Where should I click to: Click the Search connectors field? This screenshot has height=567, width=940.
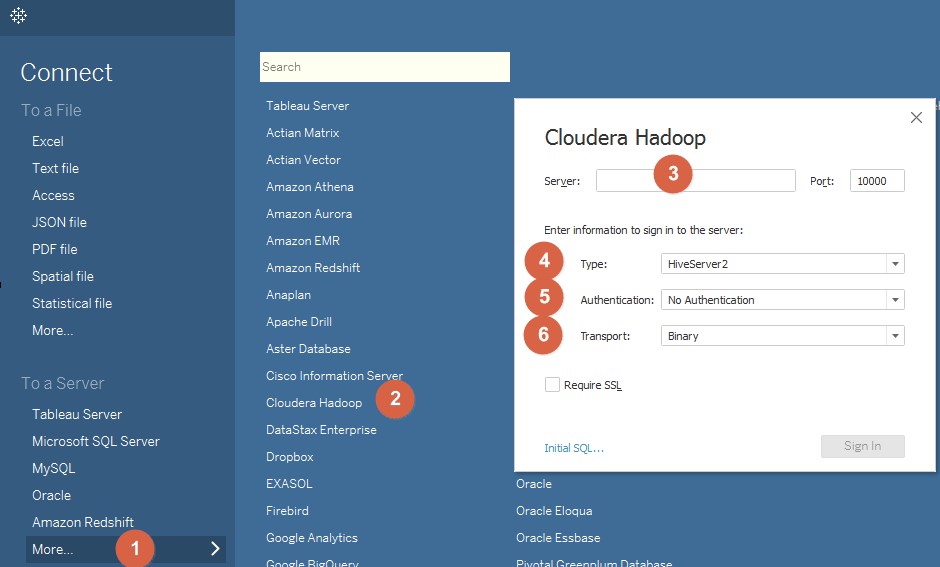click(x=385, y=67)
